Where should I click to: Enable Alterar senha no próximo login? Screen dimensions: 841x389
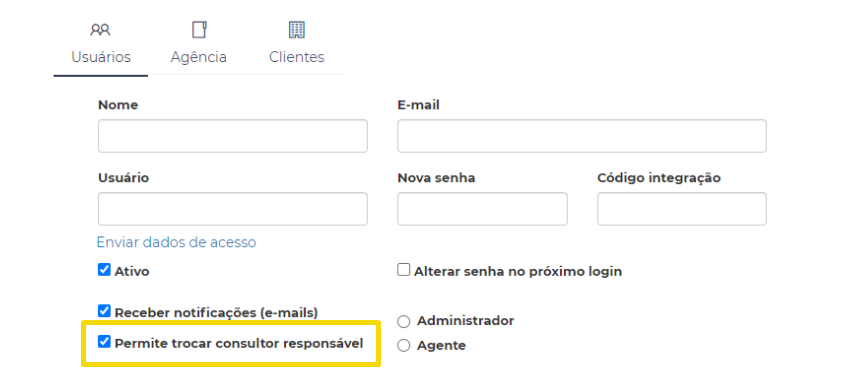coord(403,269)
